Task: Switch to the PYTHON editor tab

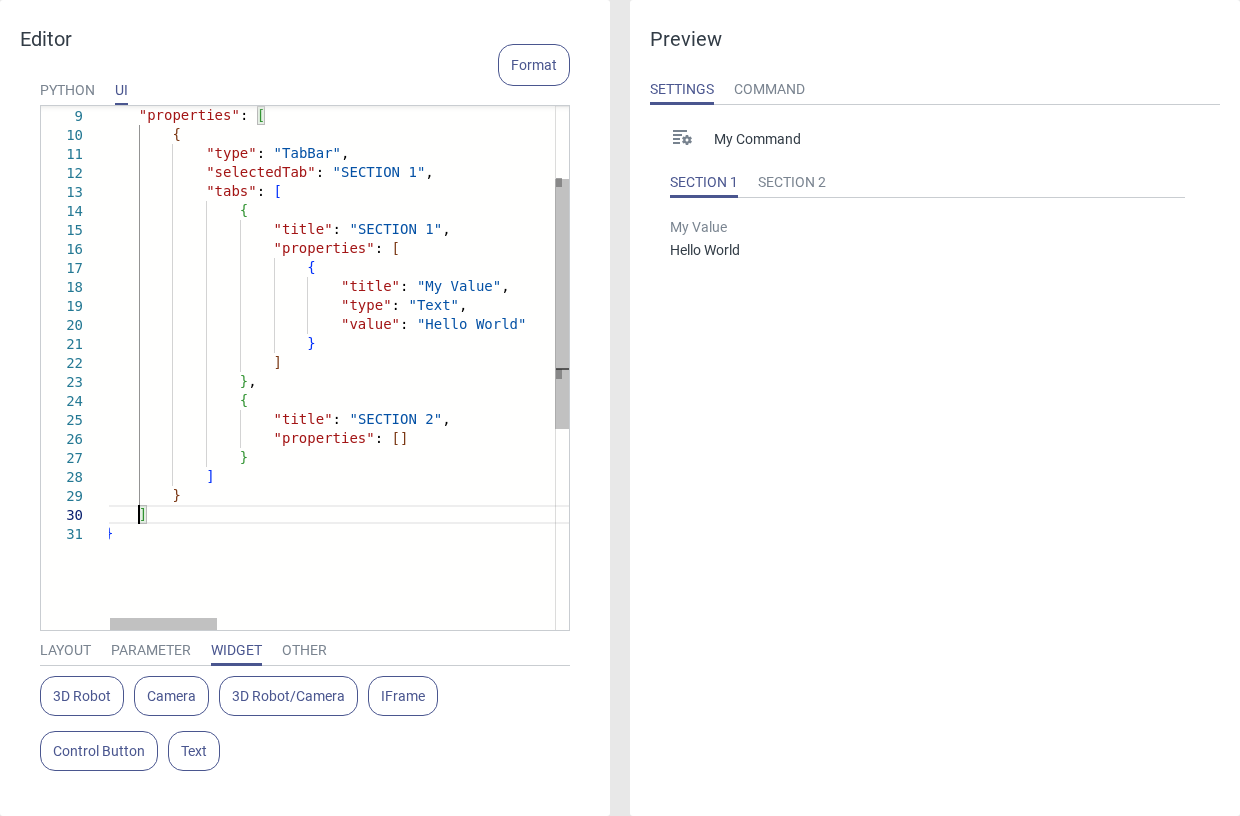Action: point(67,90)
